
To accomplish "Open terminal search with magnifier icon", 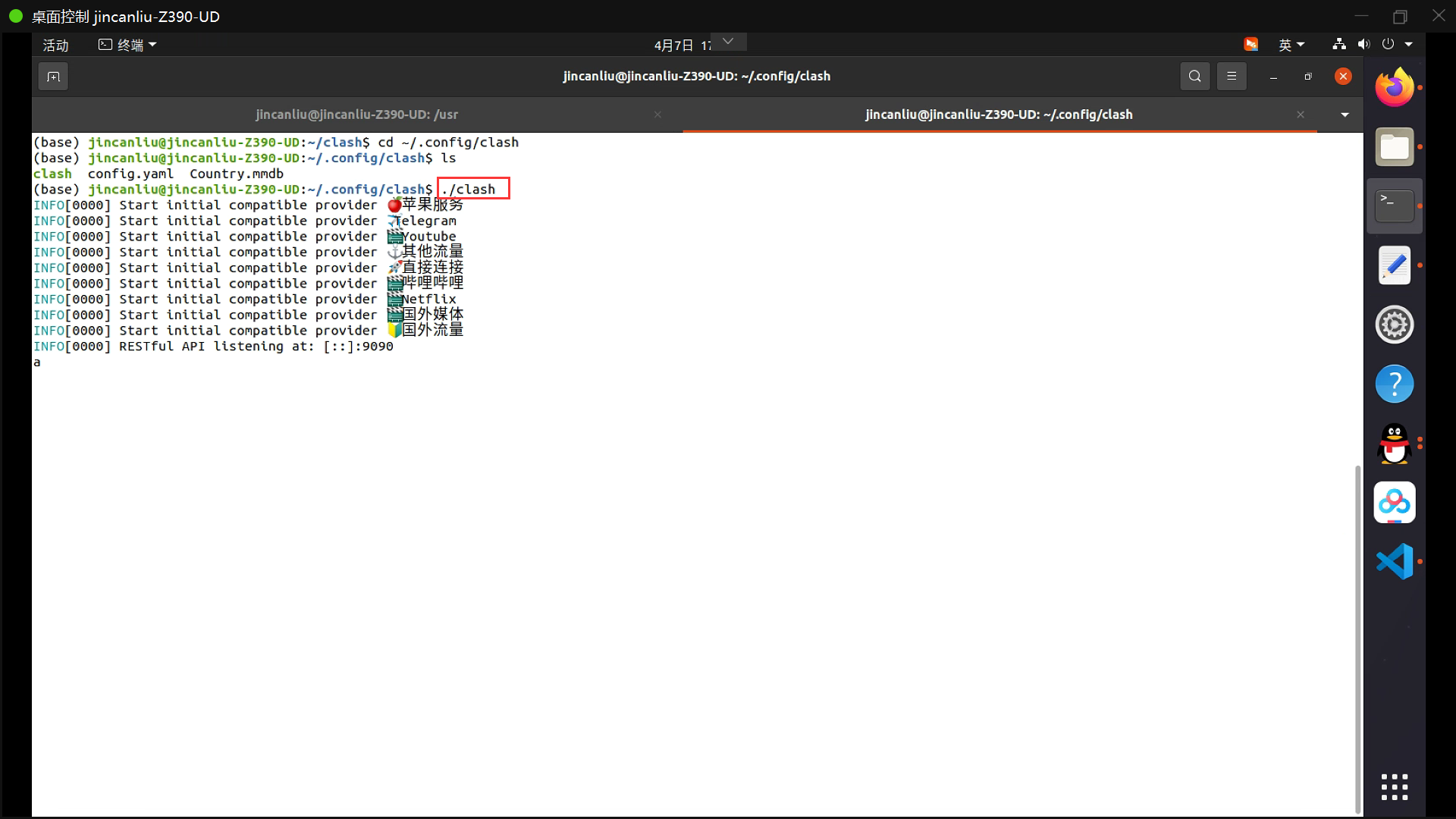I will click(x=1194, y=77).
